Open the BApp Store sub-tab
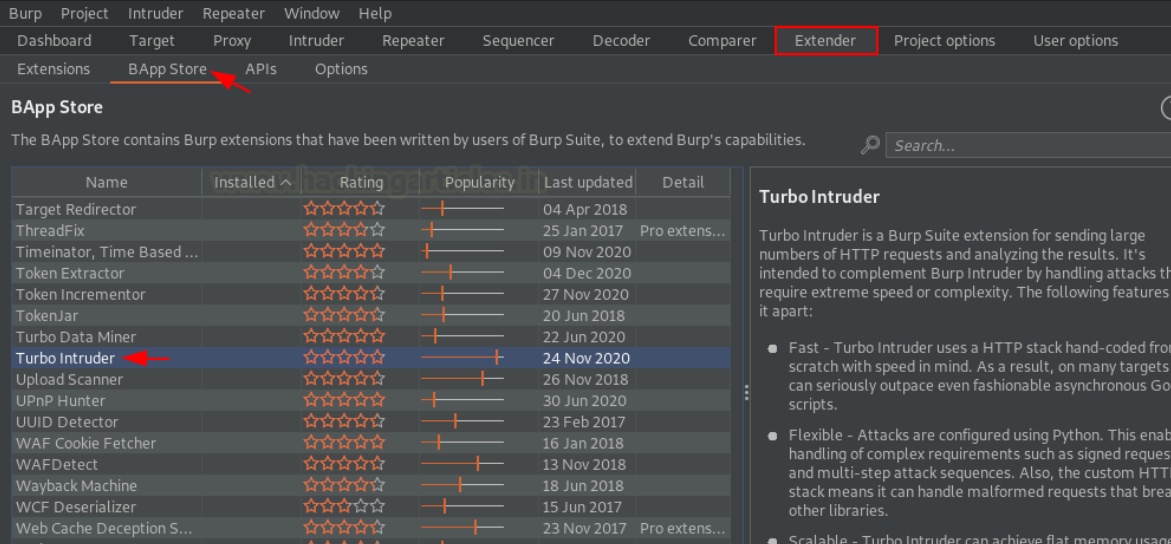Screen dimensions: 1171x544 pos(167,69)
